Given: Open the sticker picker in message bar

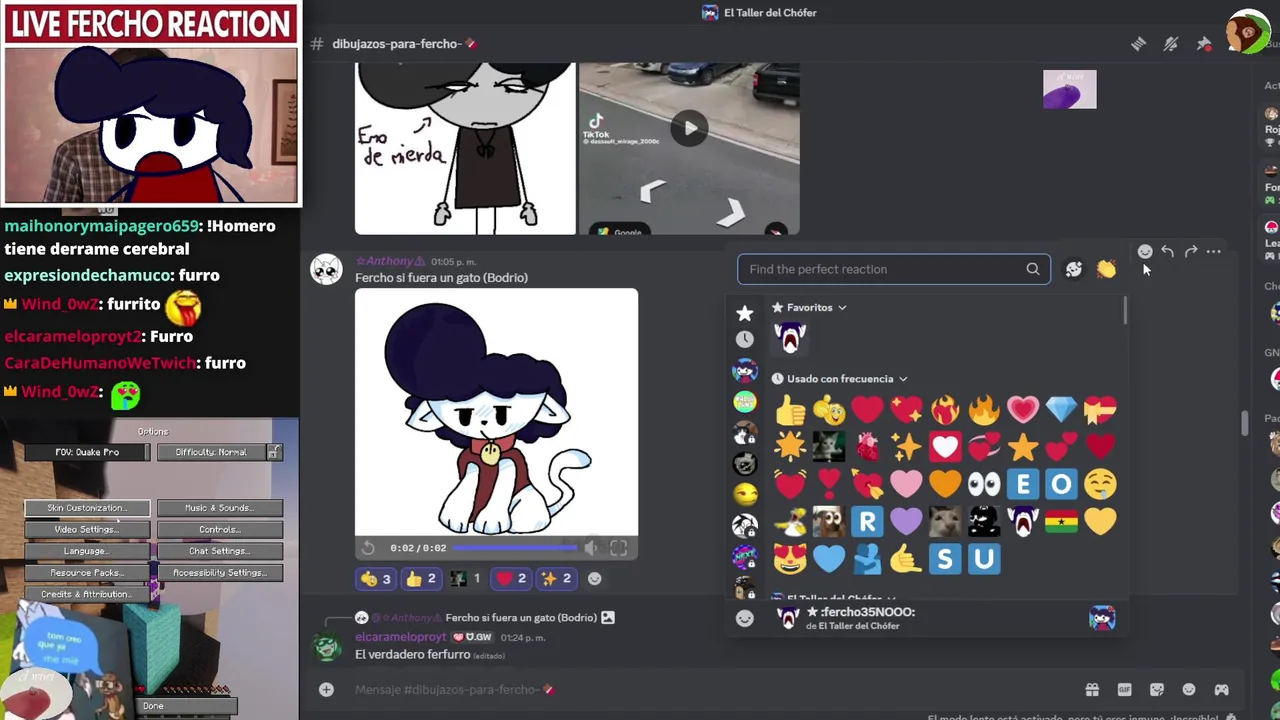Looking at the screenshot, I should pos(1157,689).
